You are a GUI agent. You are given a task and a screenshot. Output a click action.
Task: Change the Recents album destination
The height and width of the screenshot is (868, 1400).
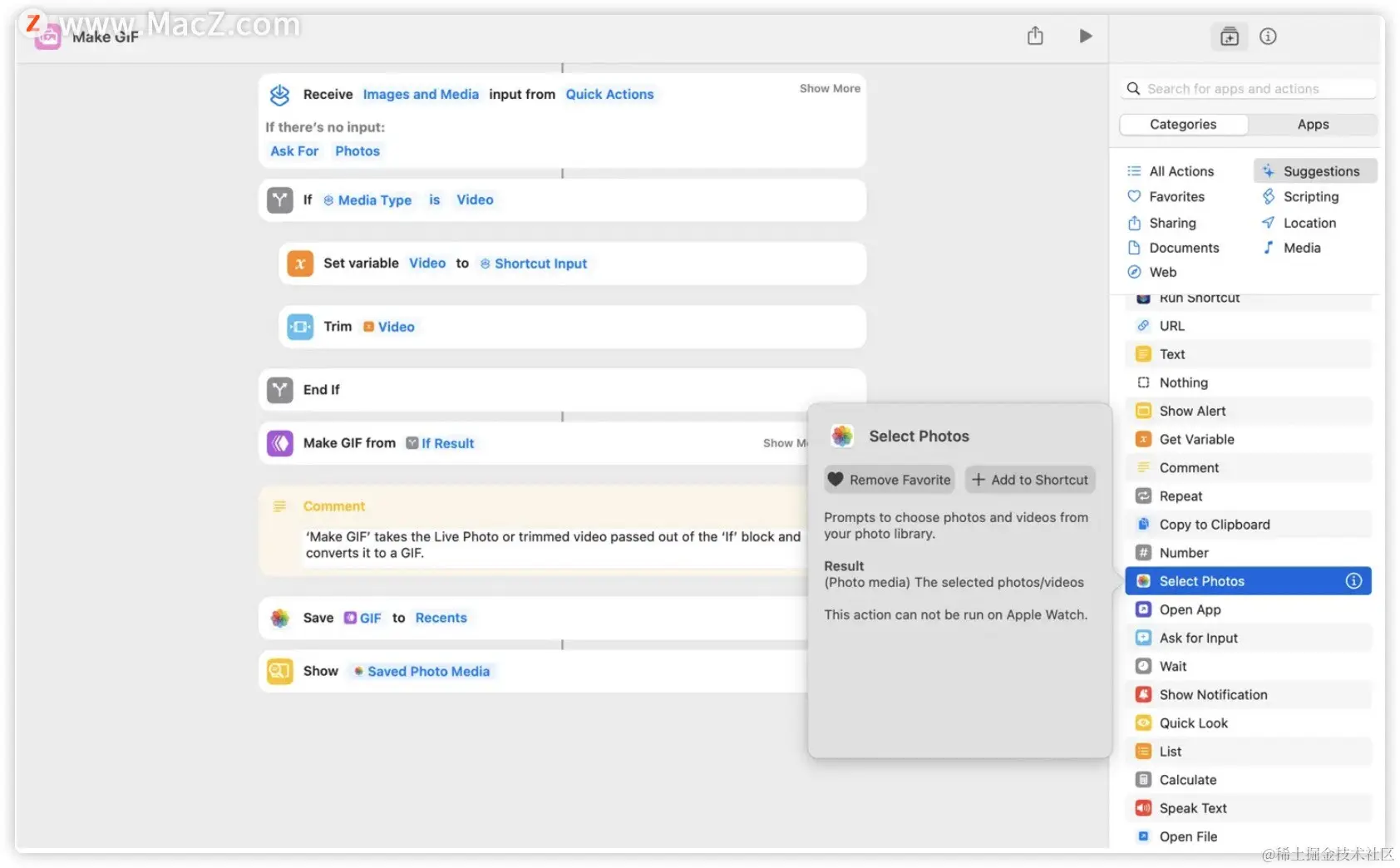(x=441, y=618)
